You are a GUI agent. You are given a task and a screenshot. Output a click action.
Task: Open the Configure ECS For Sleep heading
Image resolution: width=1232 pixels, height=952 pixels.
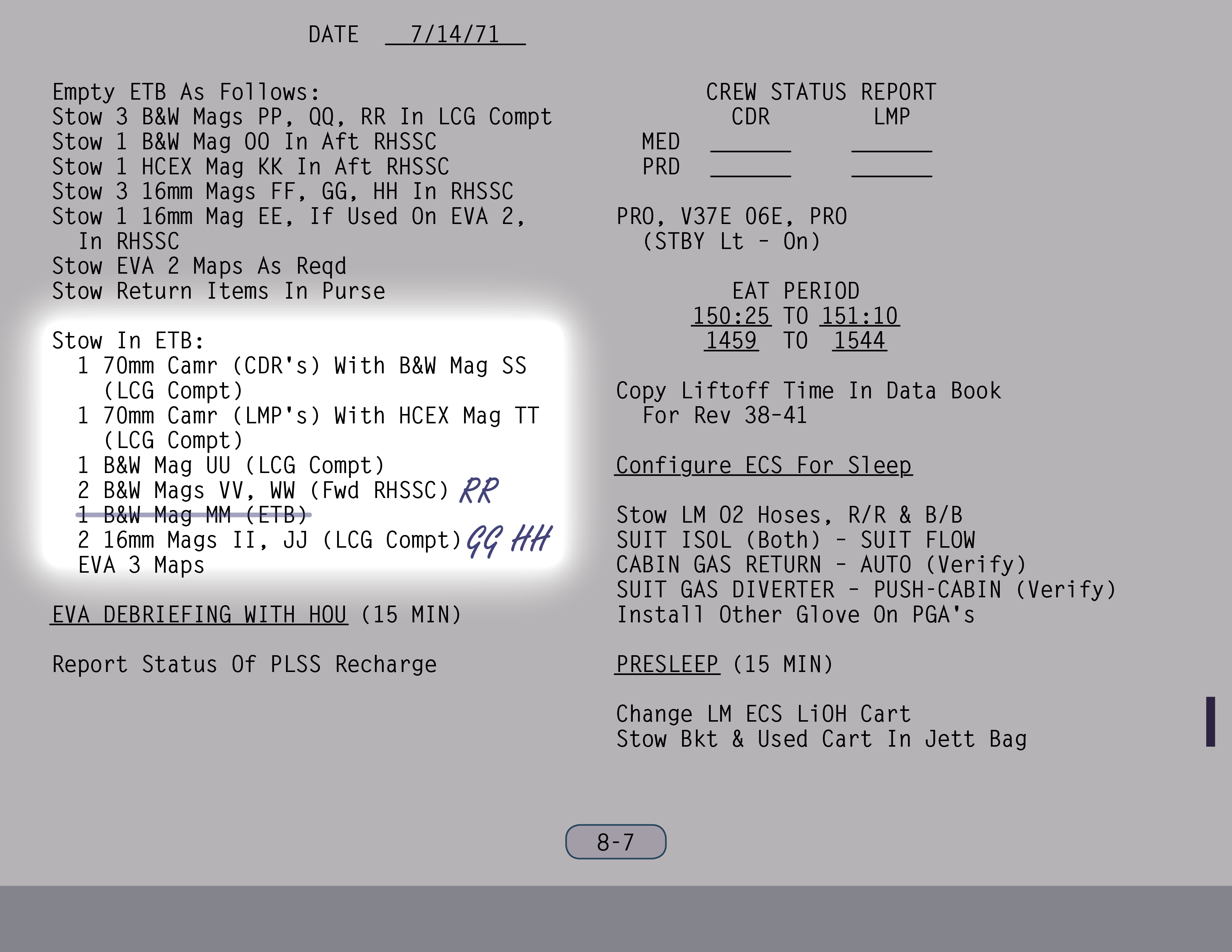tap(763, 465)
